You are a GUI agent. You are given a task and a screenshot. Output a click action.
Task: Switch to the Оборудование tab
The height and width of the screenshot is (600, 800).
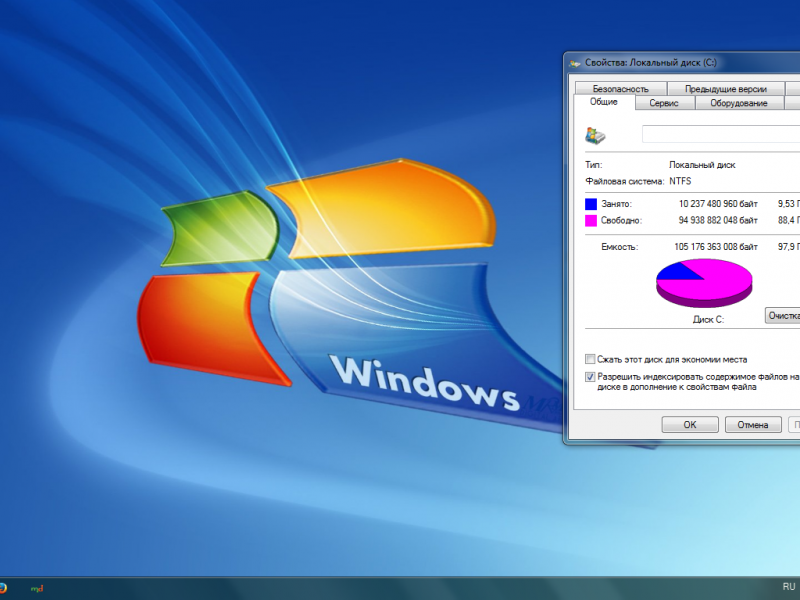coord(739,103)
